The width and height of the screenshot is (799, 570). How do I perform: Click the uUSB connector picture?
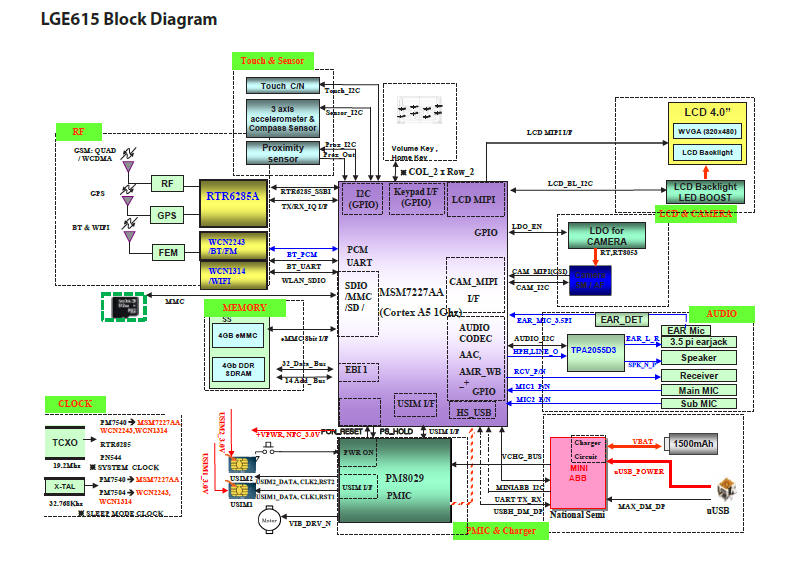(x=726, y=490)
